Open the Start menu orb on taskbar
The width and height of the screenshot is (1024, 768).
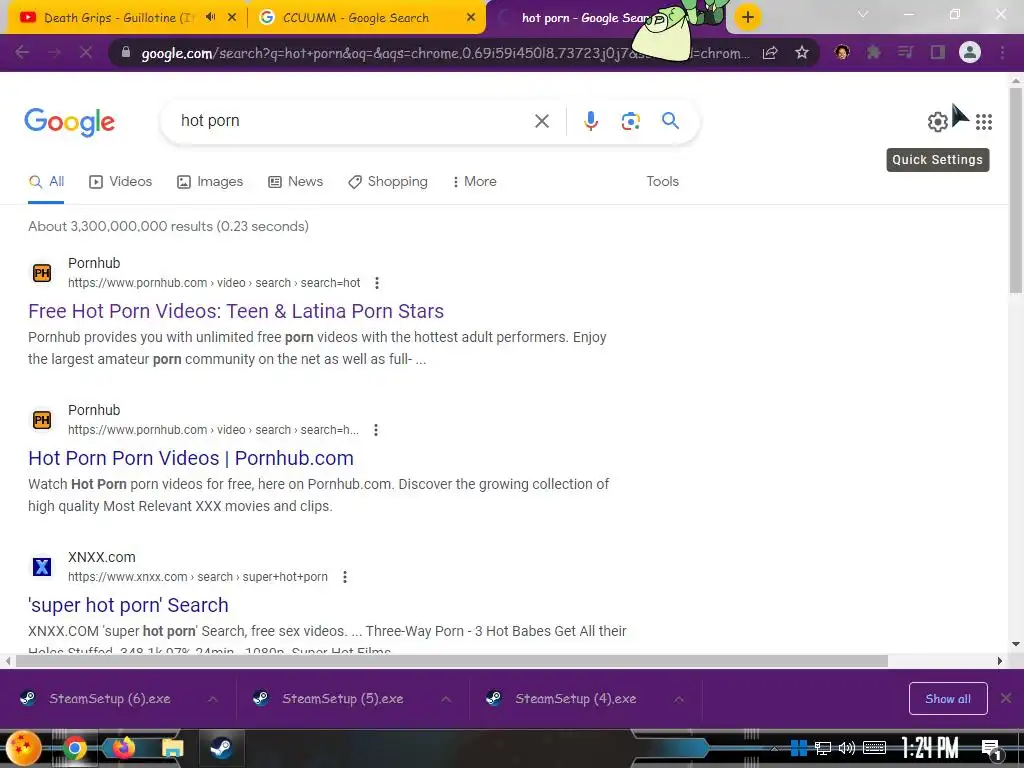coord(24,748)
